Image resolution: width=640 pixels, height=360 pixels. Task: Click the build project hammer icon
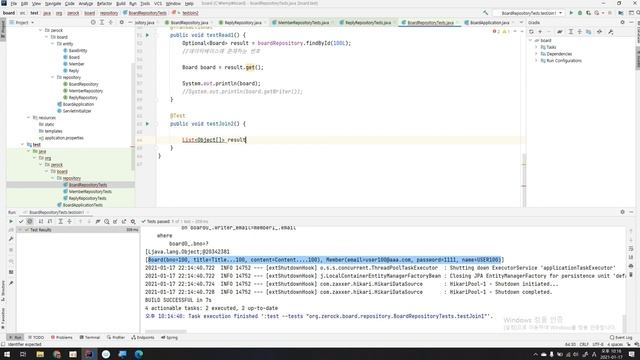pyautogui.click(x=485, y=13)
